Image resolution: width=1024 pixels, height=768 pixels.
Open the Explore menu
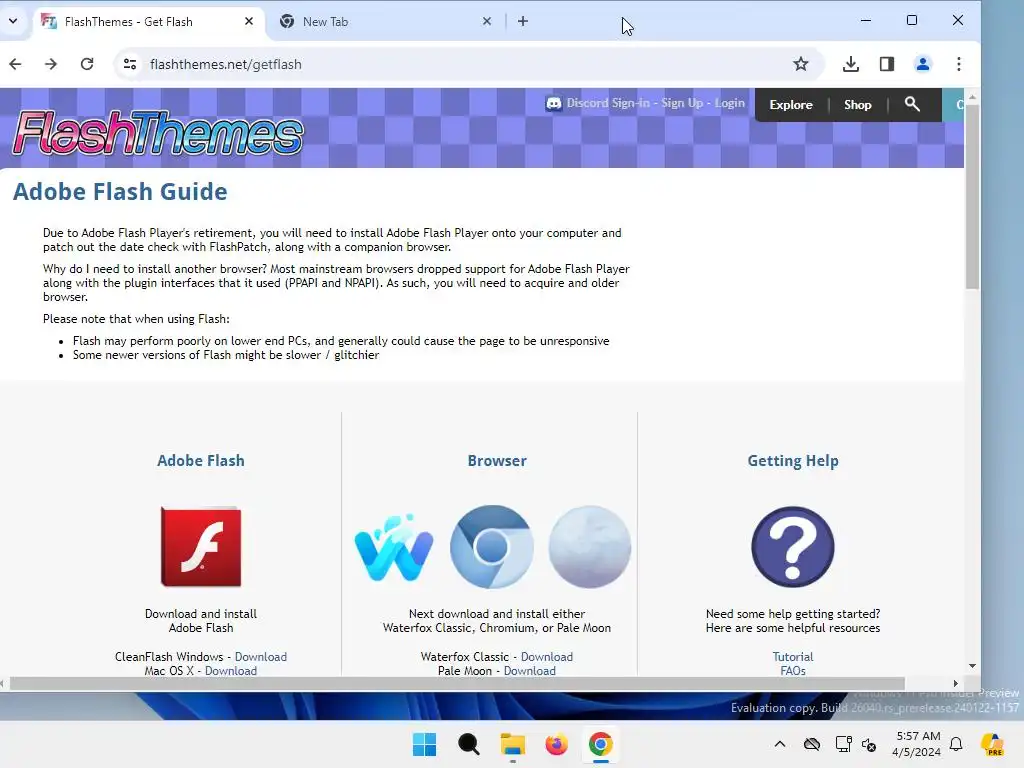tap(791, 104)
